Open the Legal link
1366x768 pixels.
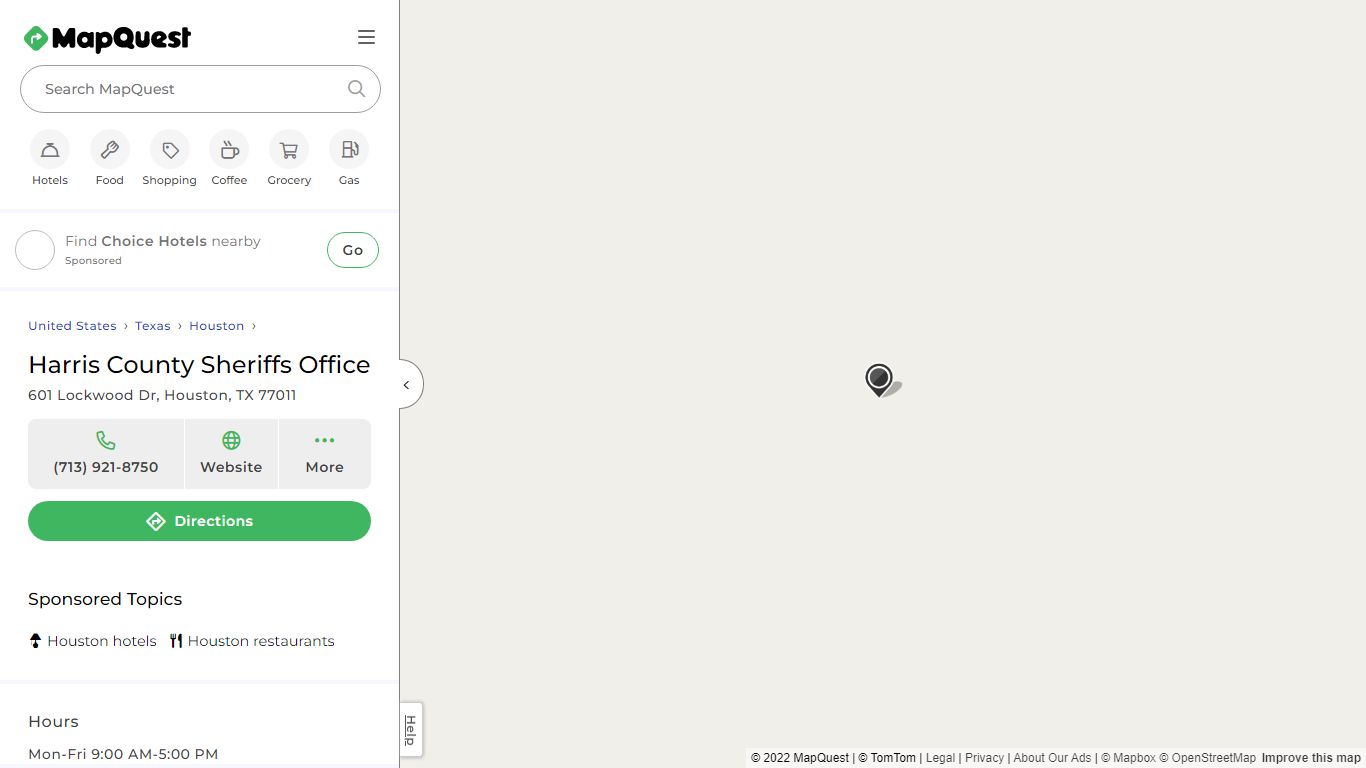click(940, 758)
